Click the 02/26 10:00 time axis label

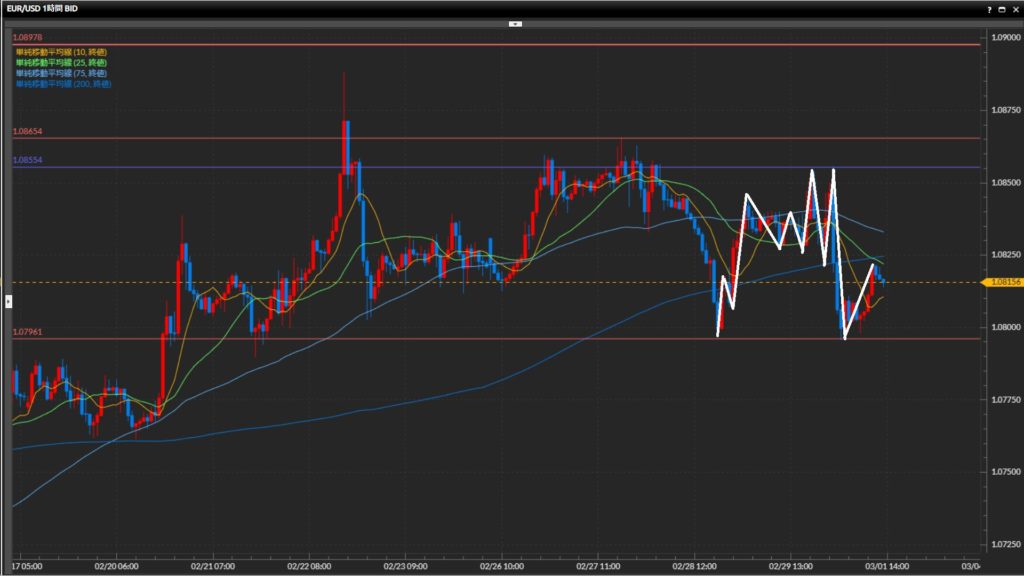pyautogui.click(x=500, y=565)
